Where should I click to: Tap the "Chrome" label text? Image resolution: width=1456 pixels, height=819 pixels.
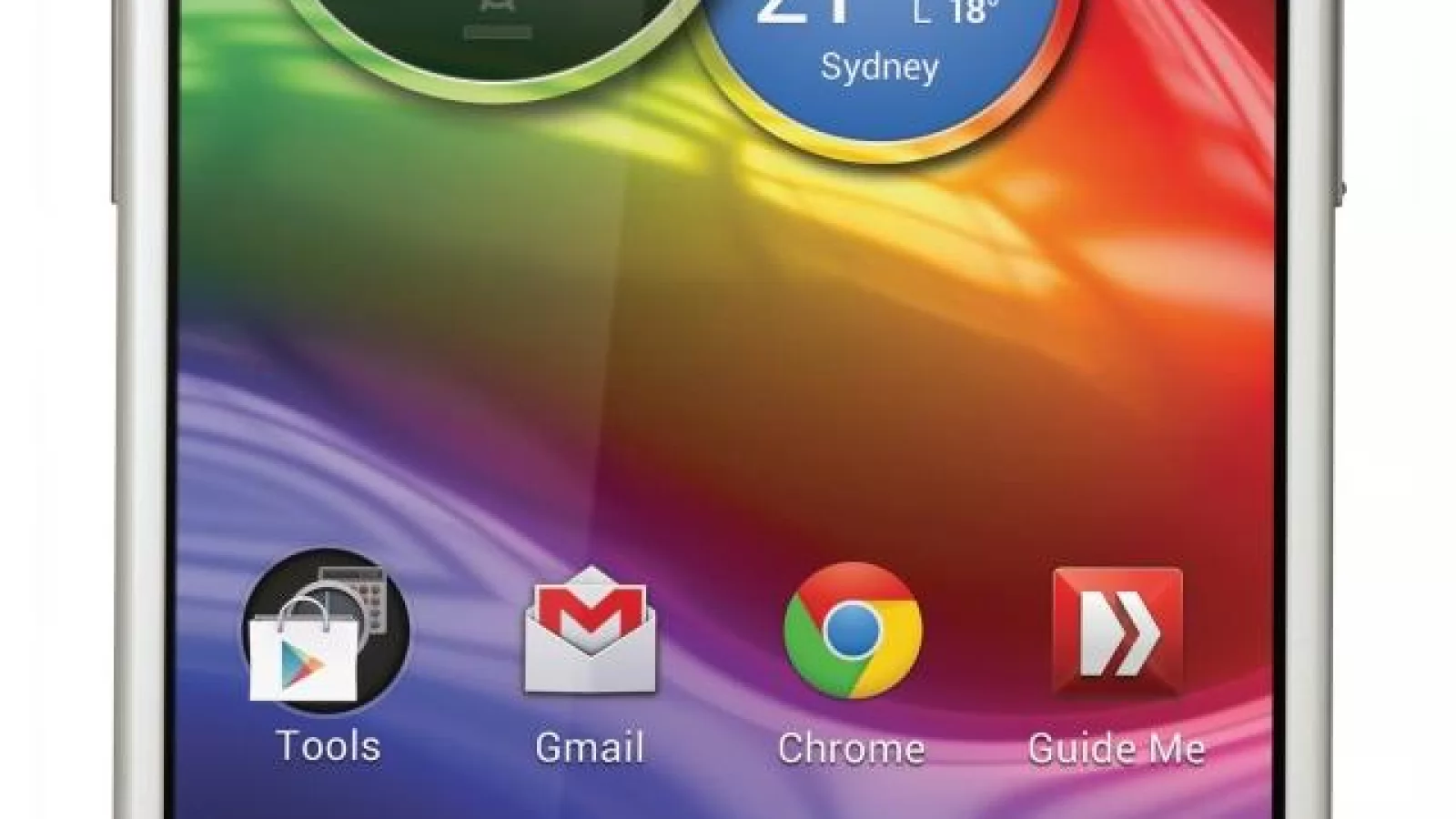(852, 749)
